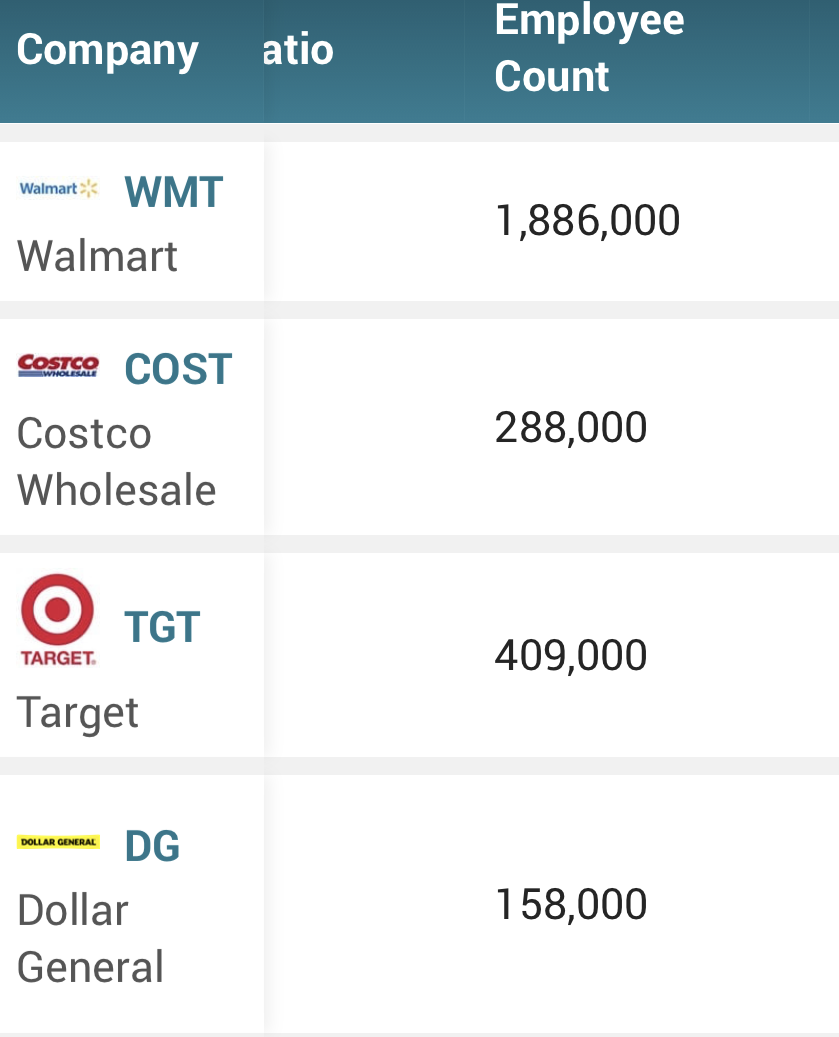Open the WMT ticker link

174,192
